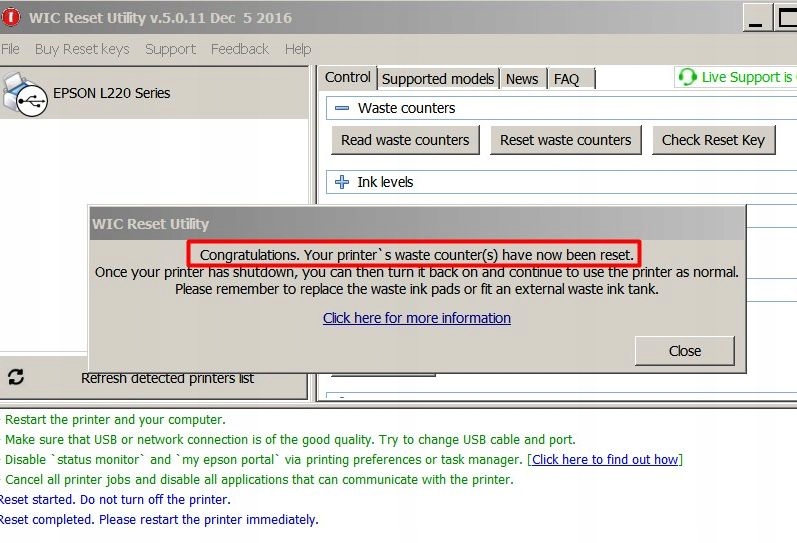Close the congratulations dialog
The image size is (797, 543).
pyautogui.click(x=685, y=351)
